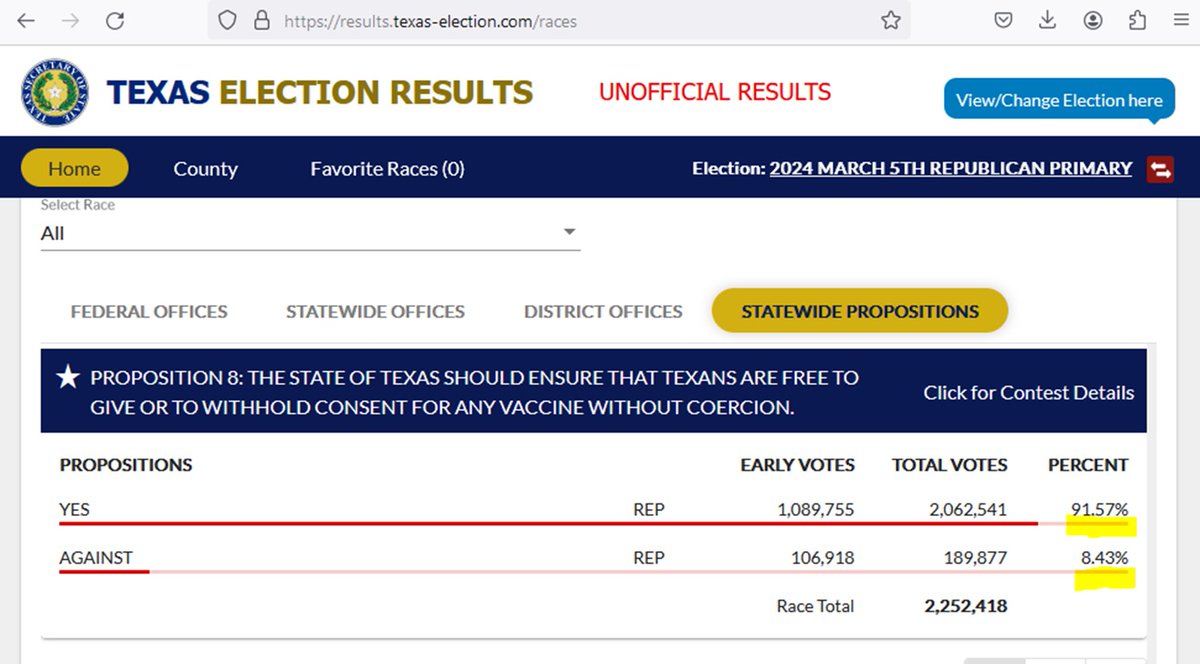Click the Texas Election Results title
1200x664 pixels.
(320, 92)
